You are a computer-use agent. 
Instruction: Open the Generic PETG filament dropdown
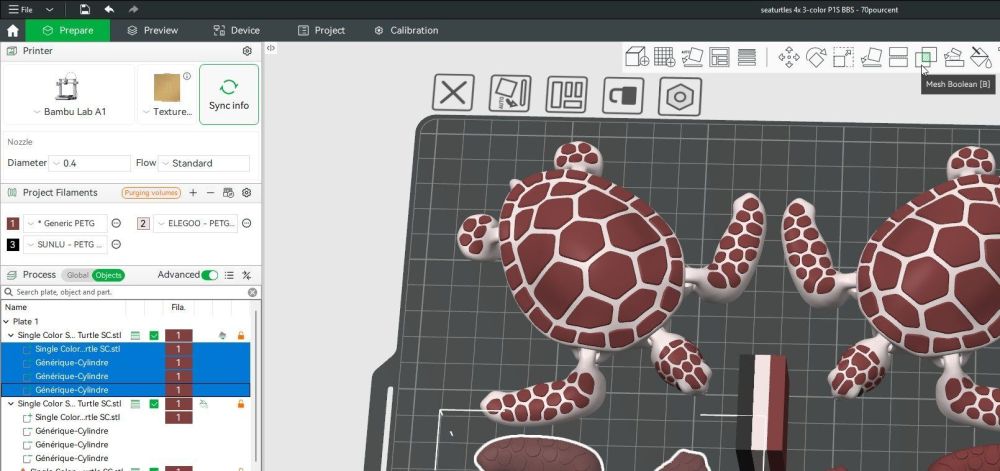coord(65,223)
